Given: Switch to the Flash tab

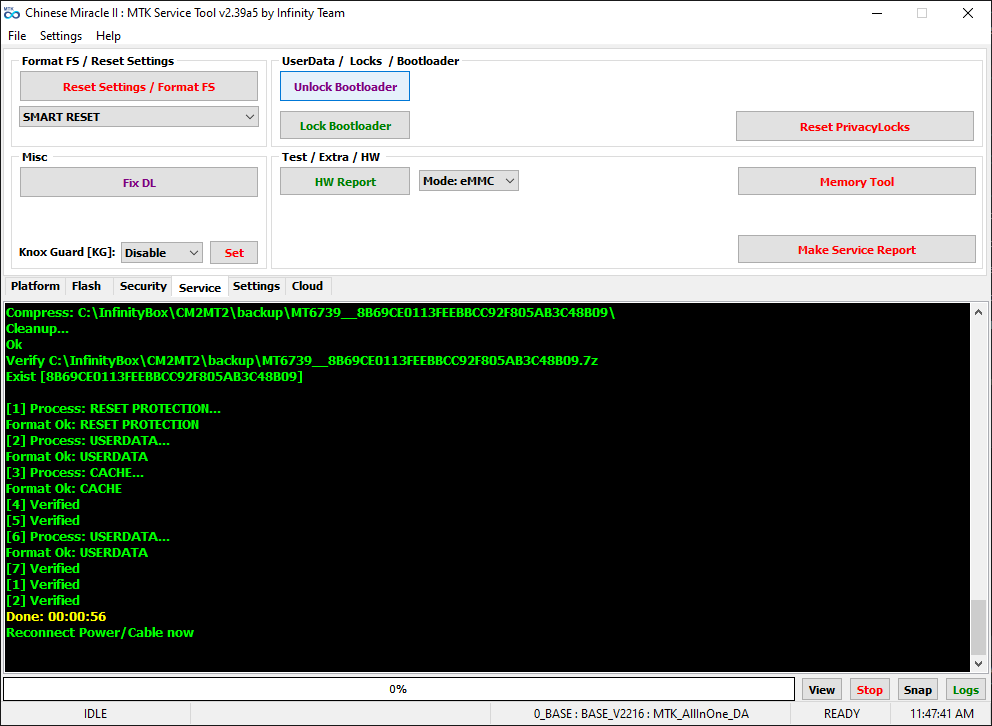Looking at the screenshot, I should [x=87, y=286].
